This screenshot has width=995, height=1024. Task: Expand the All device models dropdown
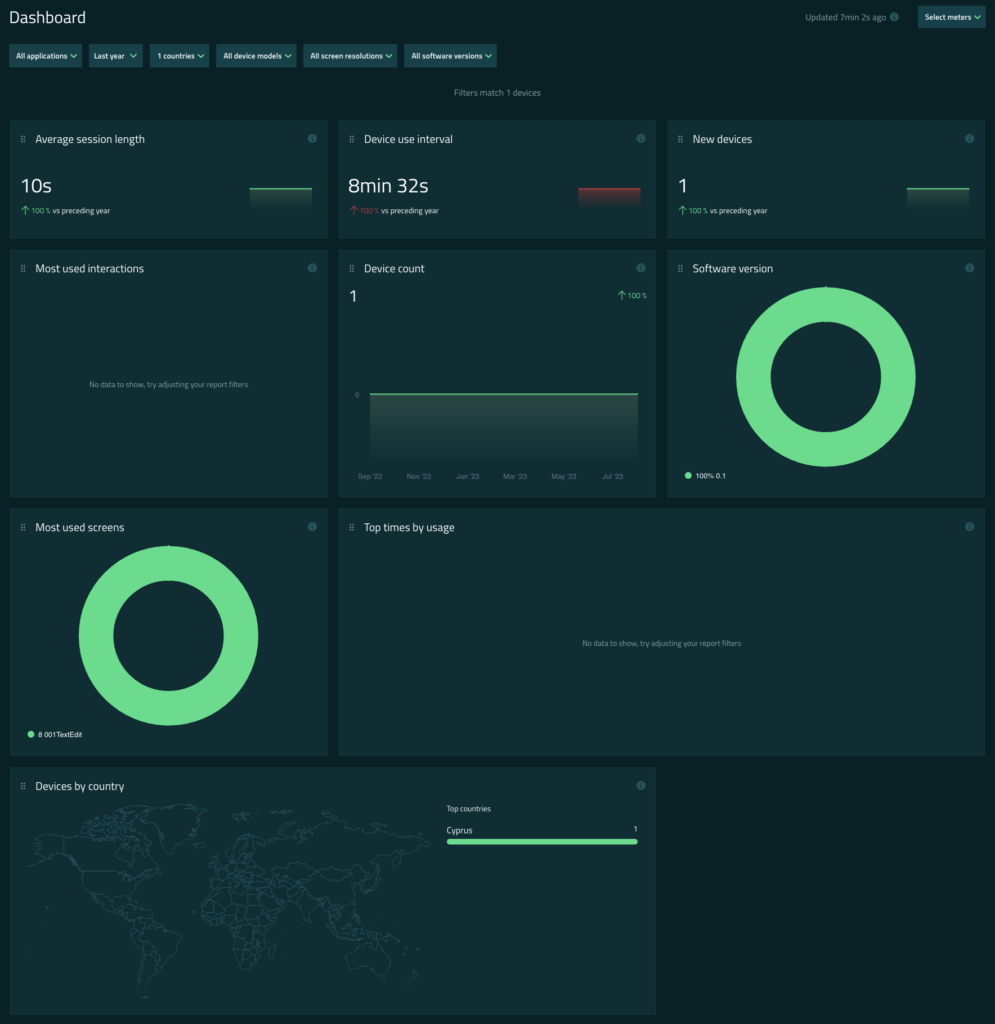click(256, 56)
